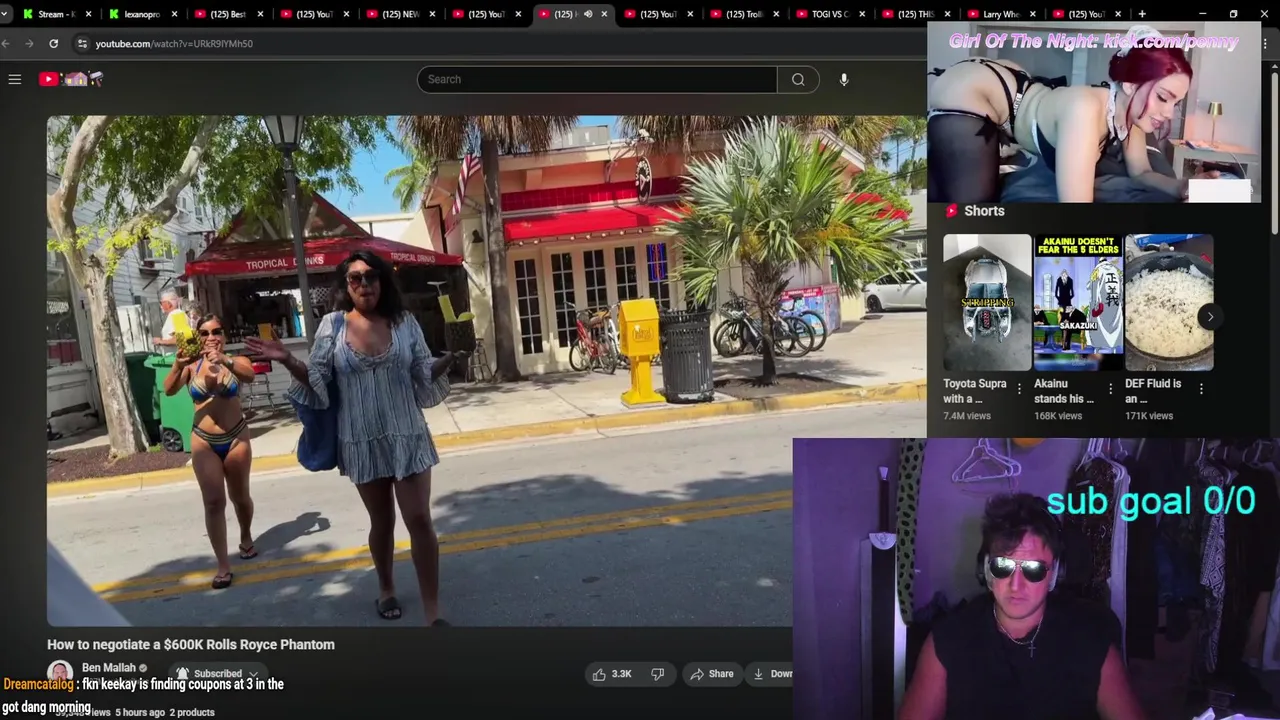The height and width of the screenshot is (720, 1280).
Task: Open Ben Mallah channel avatar
Action: pyautogui.click(x=60, y=674)
